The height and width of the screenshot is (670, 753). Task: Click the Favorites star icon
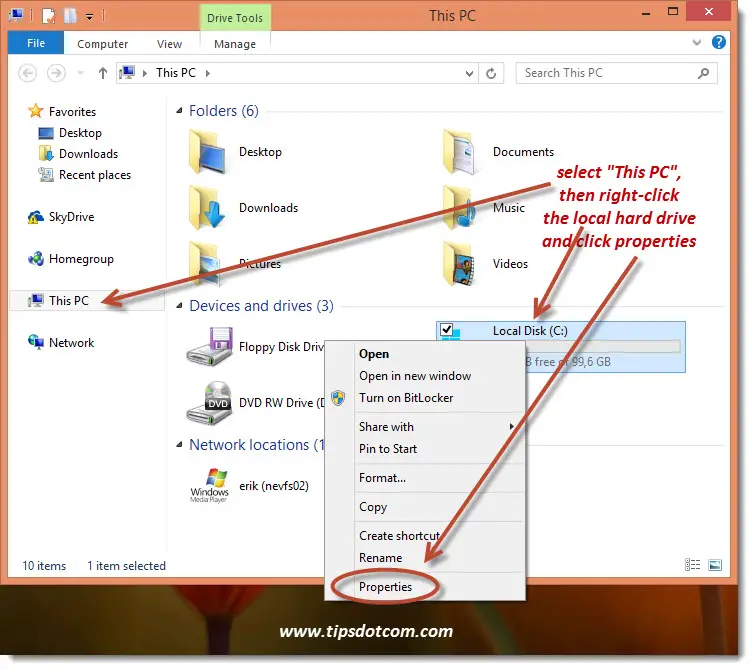pos(35,111)
